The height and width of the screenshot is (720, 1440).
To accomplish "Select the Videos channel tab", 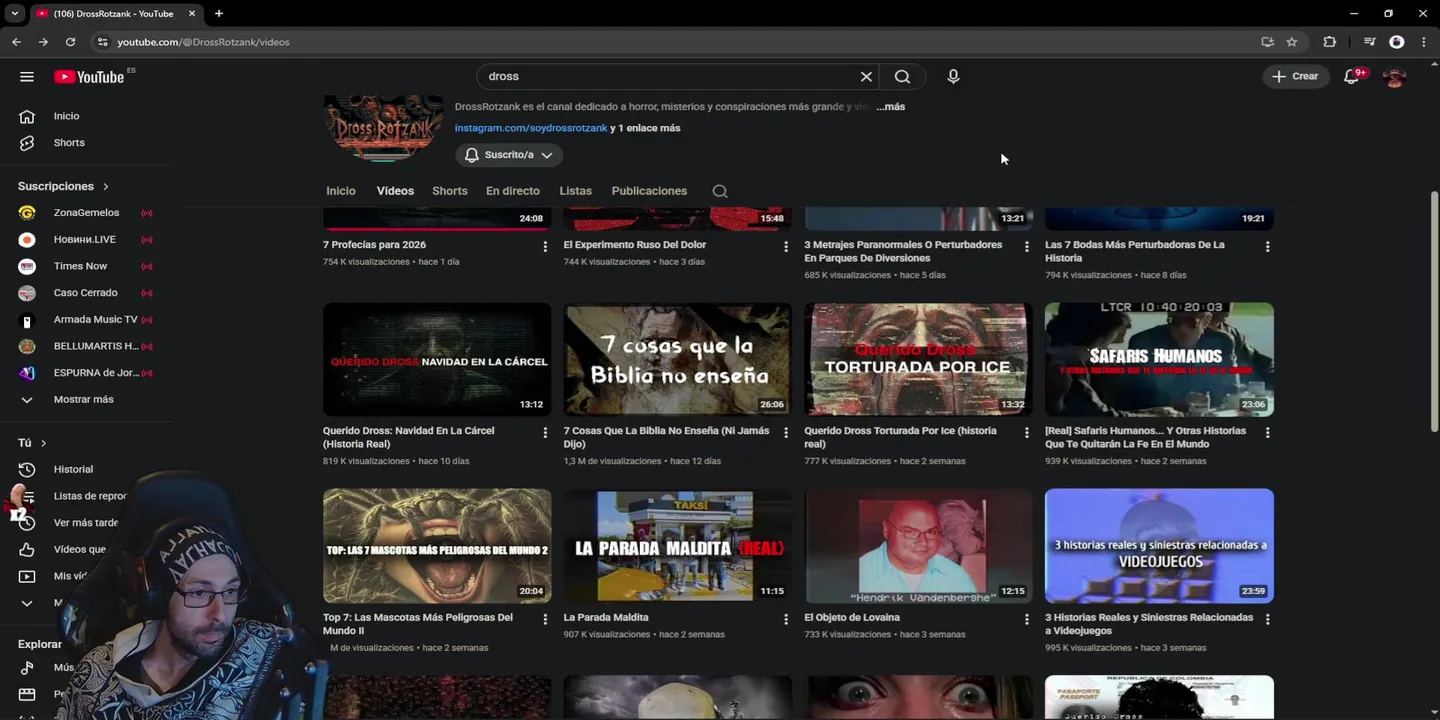I will pos(395,191).
